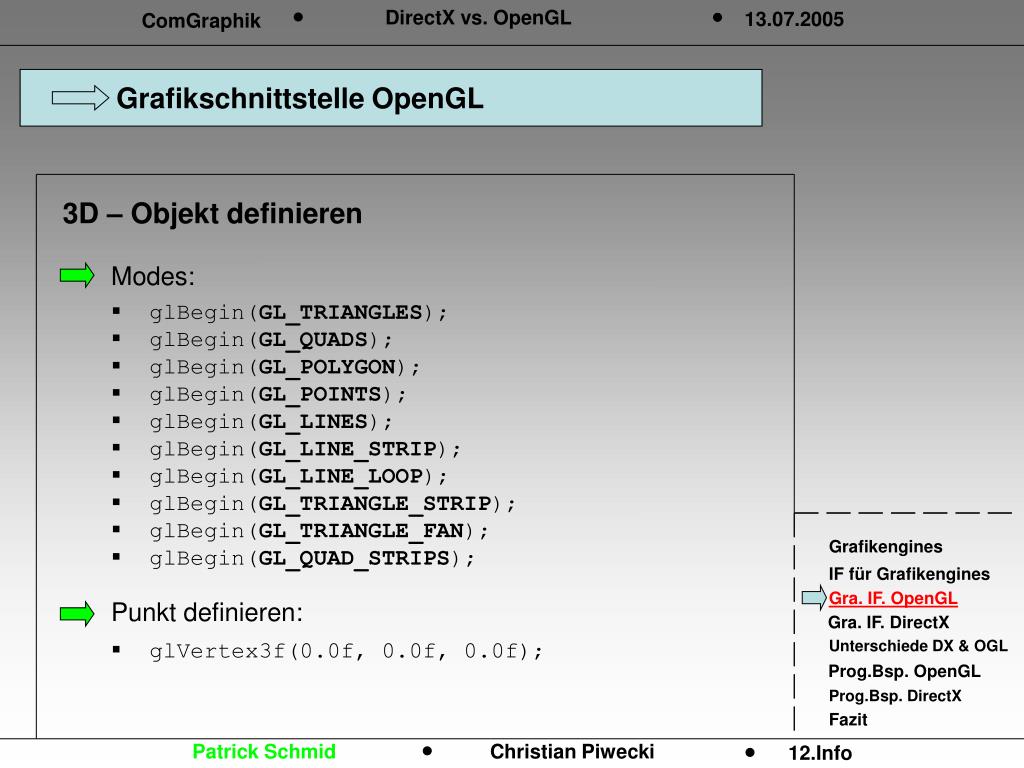Click the Grafikschnittstelle OpenGL title
The height and width of the screenshot is (768, 1024).
pos(300,99)
